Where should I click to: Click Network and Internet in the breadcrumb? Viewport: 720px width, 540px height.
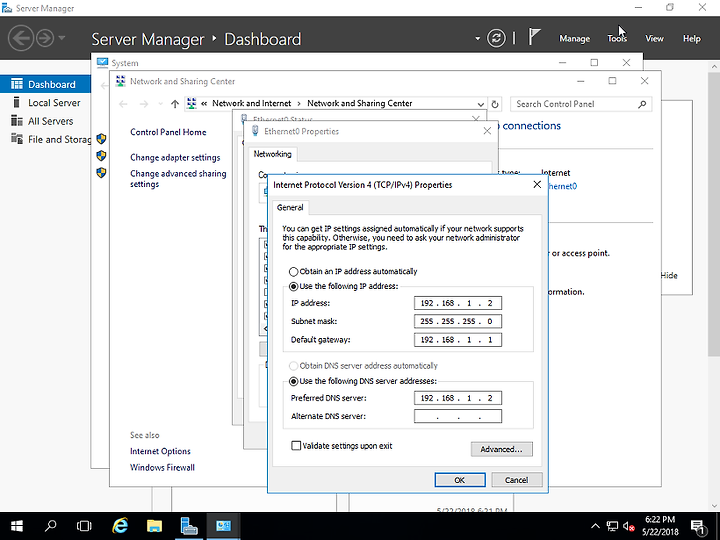tap(251, 103)
